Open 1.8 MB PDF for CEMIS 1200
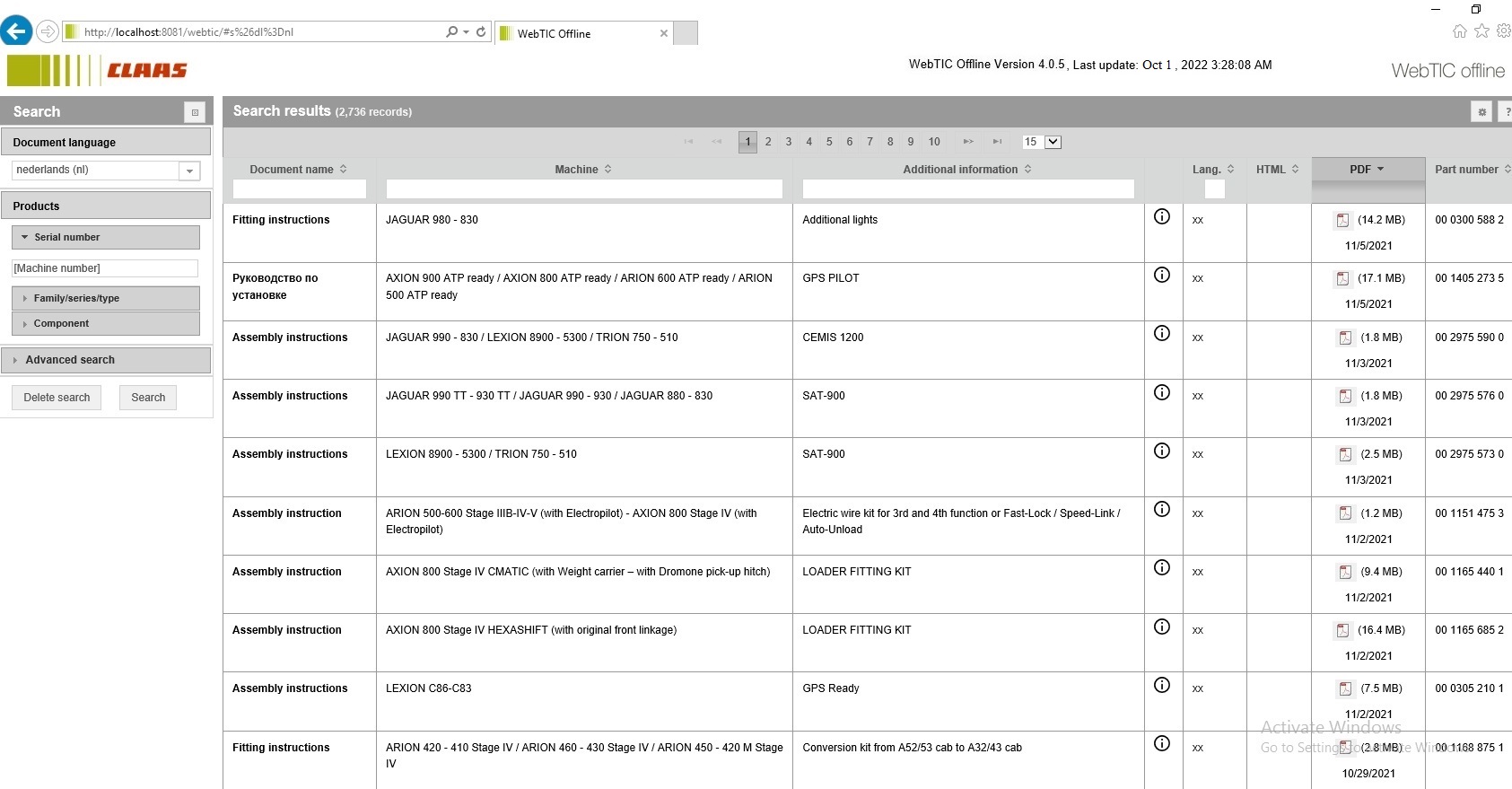Screen dimensions: 1512x789 pos(1345,338)
